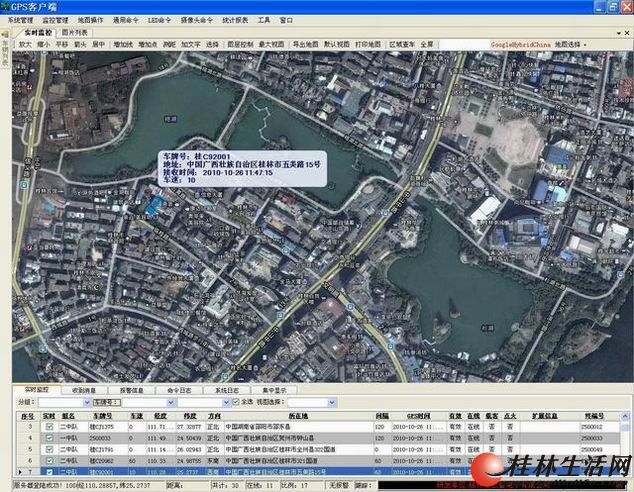The height and width of the screenshot is (492, 634).
Task: Open the 报警信息 bottom tab
Action: tap(131, 390)
